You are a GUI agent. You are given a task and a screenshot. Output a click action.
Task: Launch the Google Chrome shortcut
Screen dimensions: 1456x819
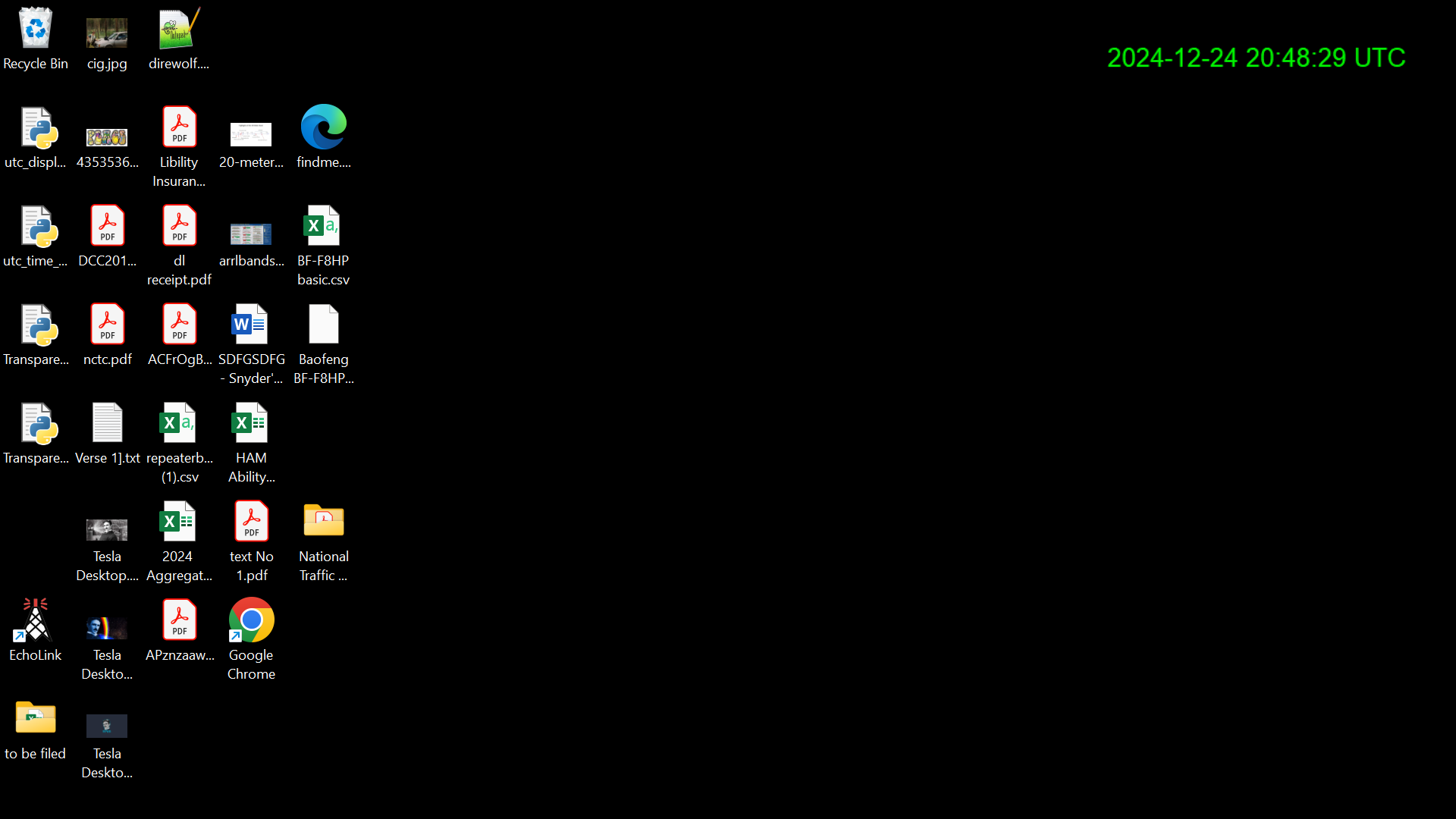click(251, 640)
